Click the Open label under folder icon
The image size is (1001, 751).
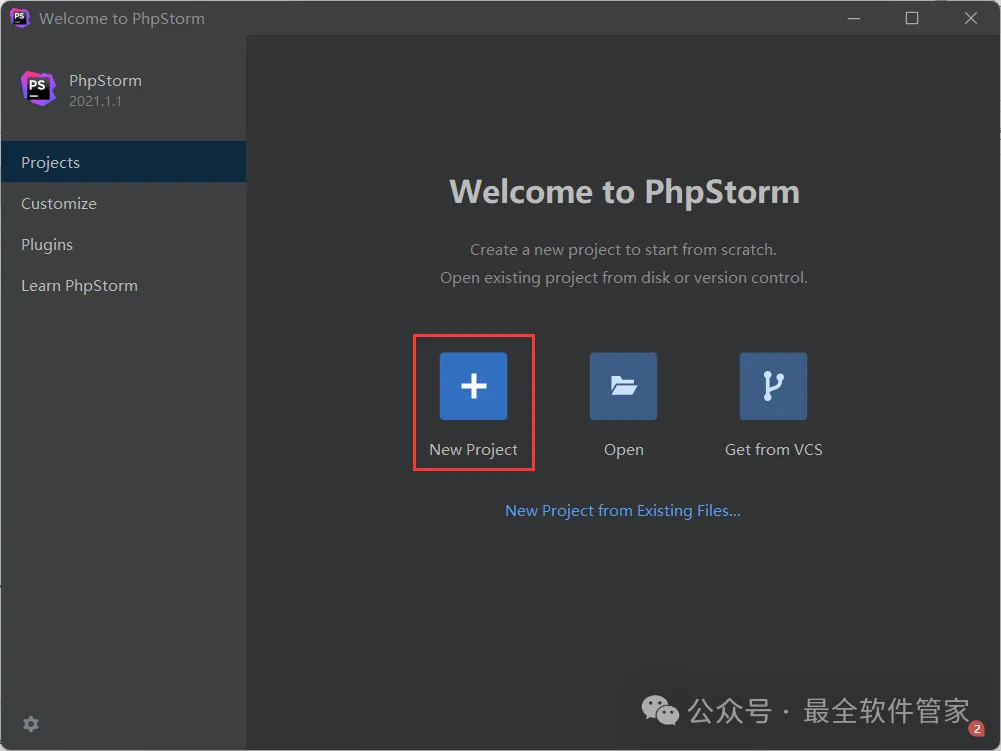coord(624,450)
